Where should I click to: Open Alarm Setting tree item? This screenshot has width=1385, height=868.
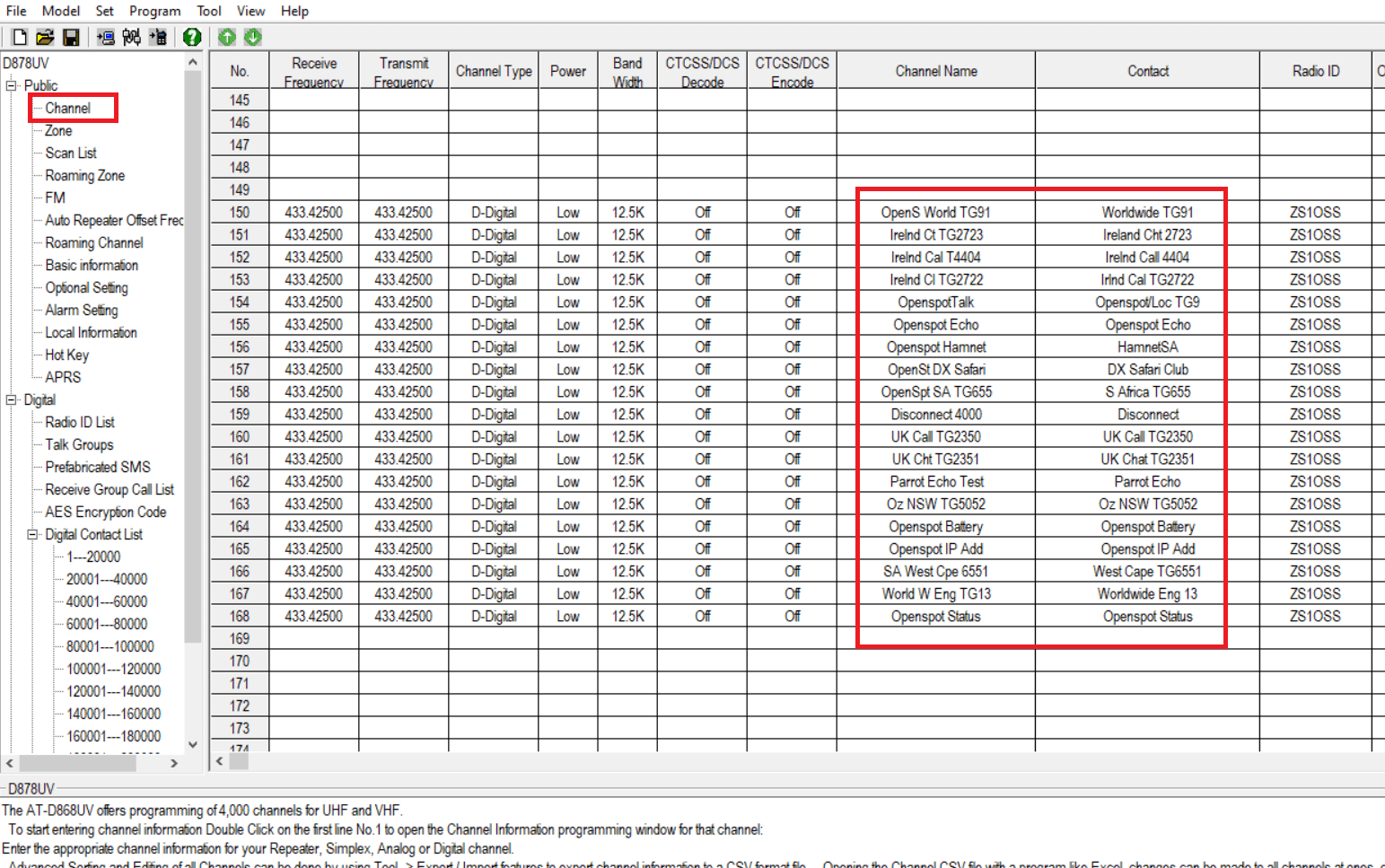click(82, 310)
